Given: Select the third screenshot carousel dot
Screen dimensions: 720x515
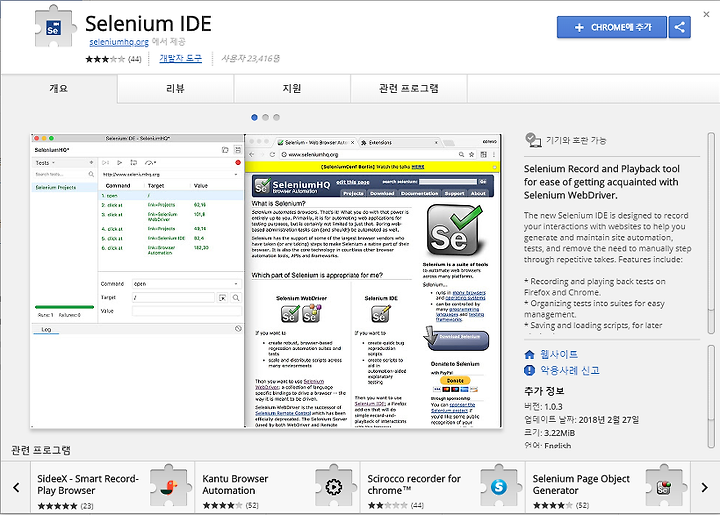Looking at the screenshot, I should pyautogui.click(x=276, y=118).
